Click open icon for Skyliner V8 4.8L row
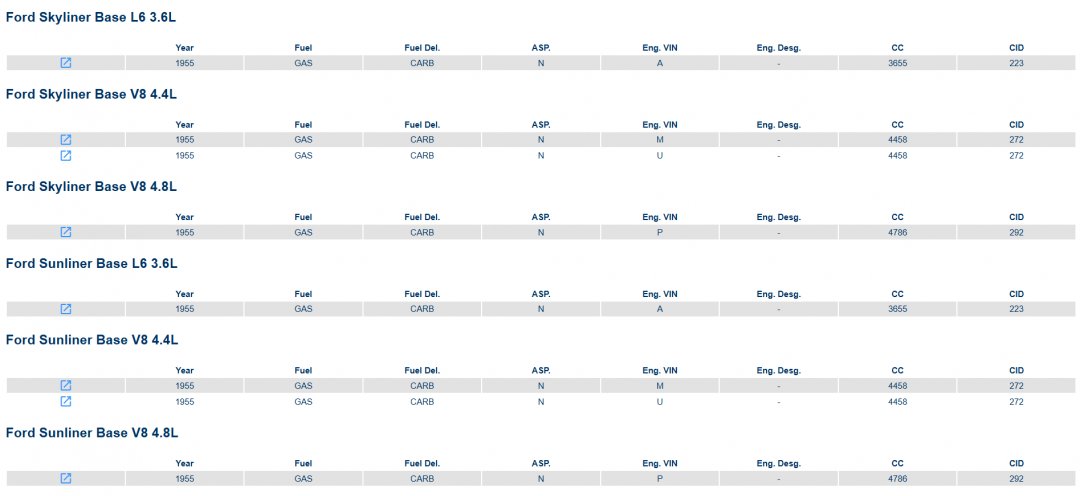The image size is (1080, 496). pyautogui.click(x=66, y=232)
